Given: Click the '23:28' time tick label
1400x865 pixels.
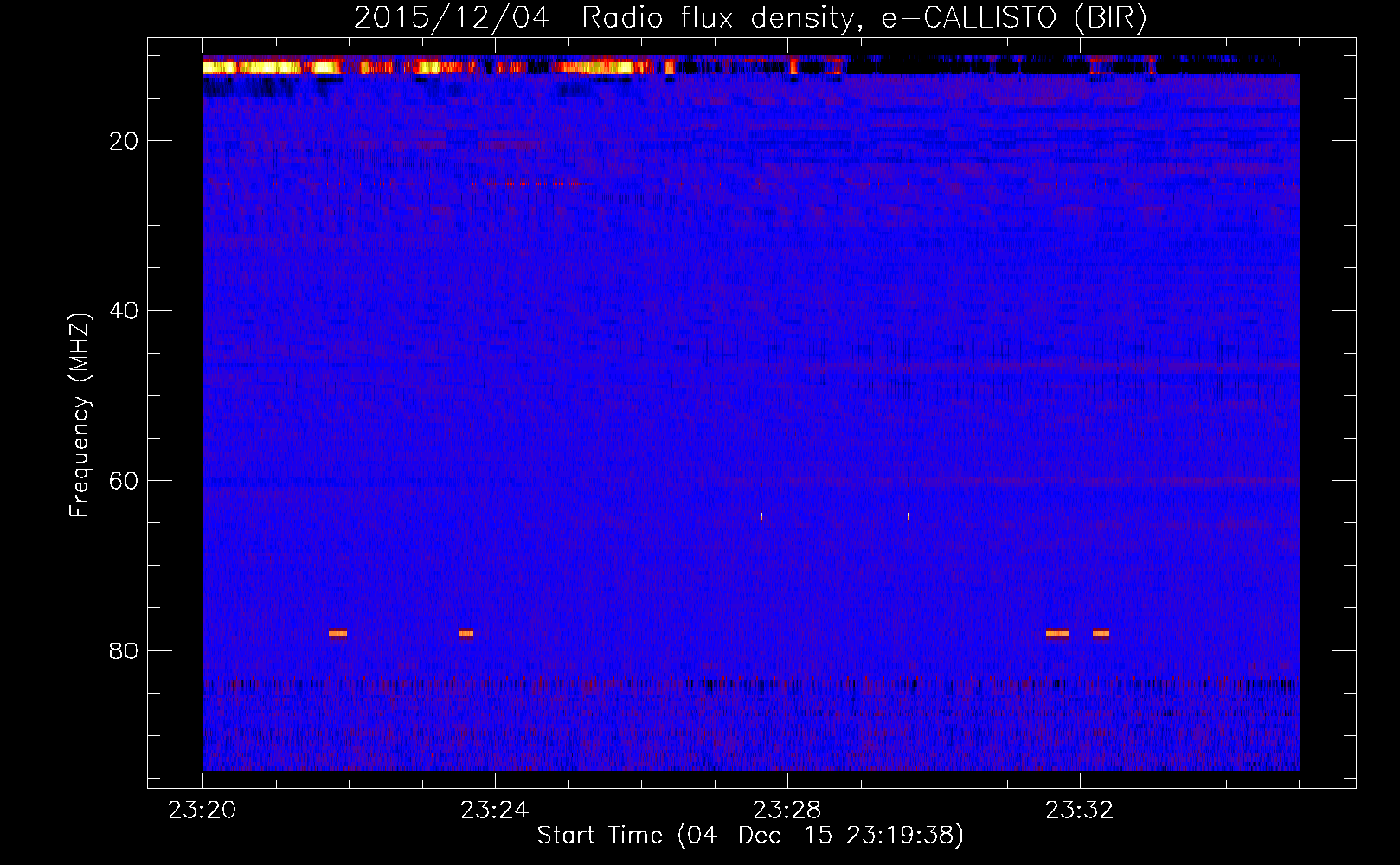Looking at the screenshot, I should point(787,811).
